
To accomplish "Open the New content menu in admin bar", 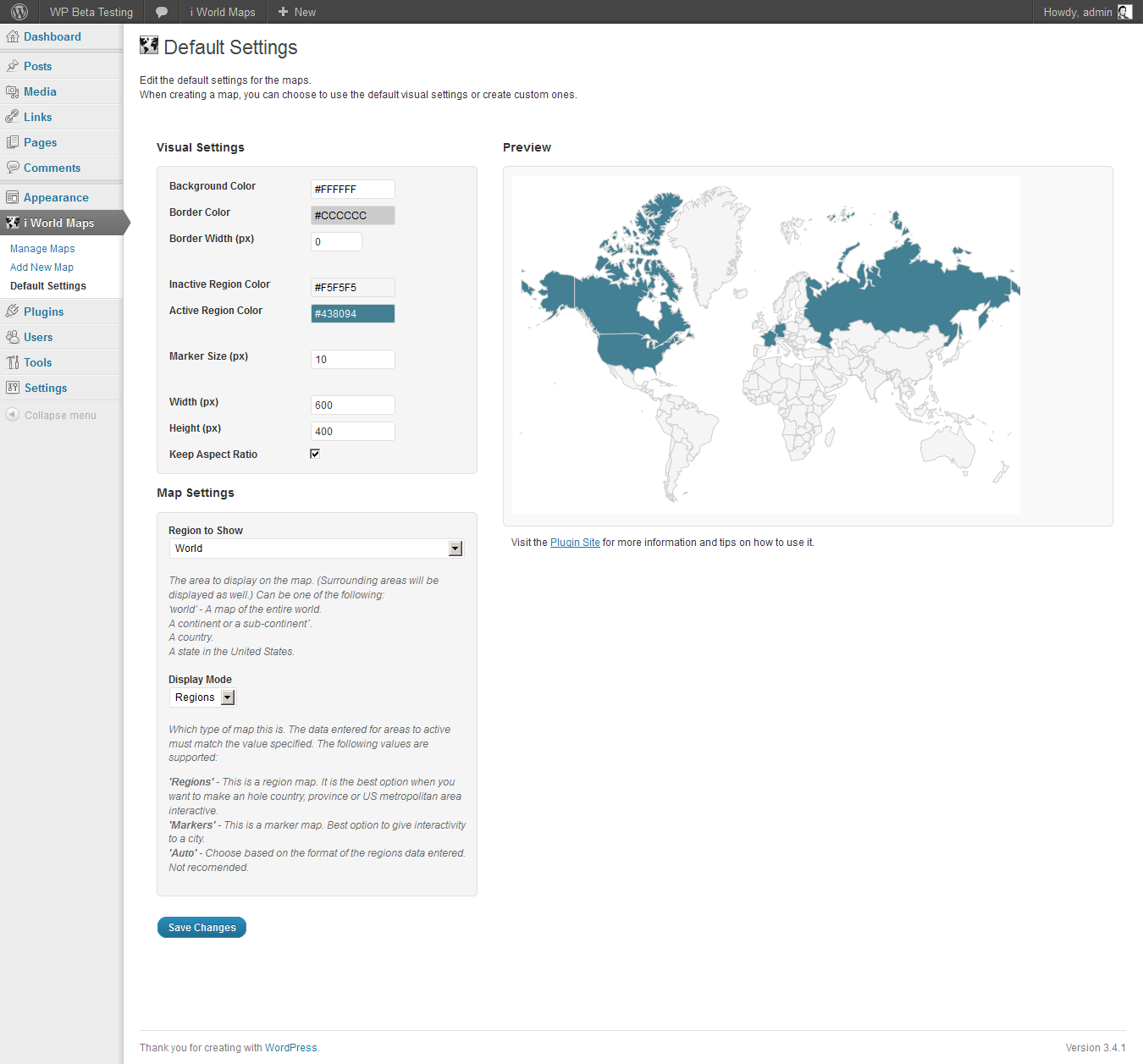I will [x=297, y=12].
